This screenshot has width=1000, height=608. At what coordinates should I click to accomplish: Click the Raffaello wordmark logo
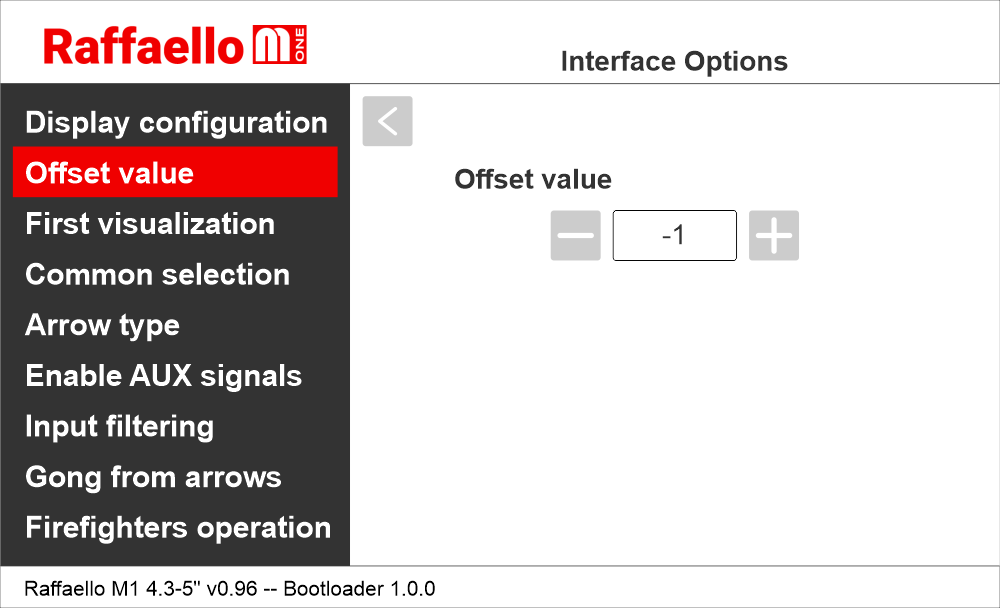143,46
